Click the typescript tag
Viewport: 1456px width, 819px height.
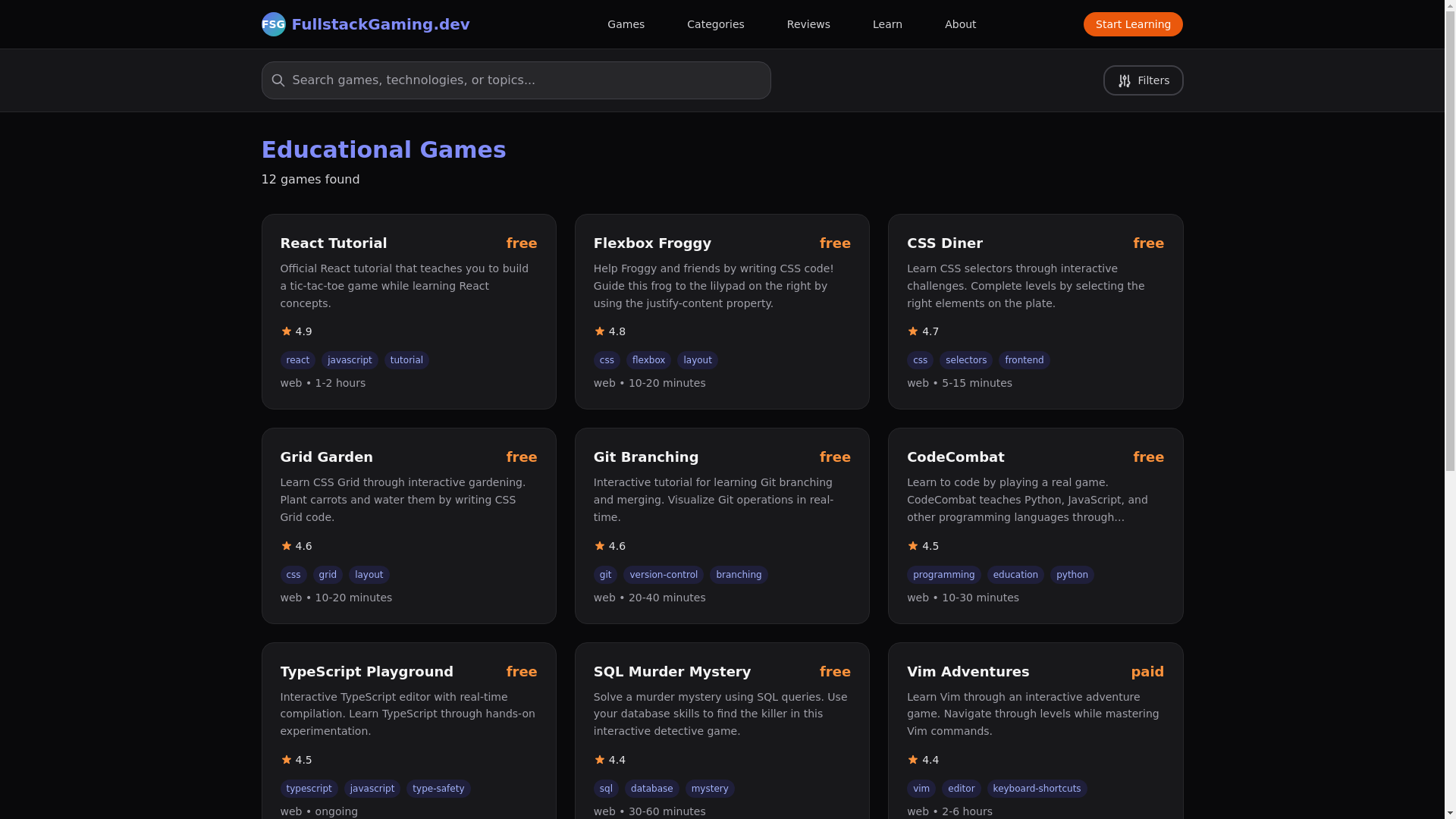tap(309, 789)
